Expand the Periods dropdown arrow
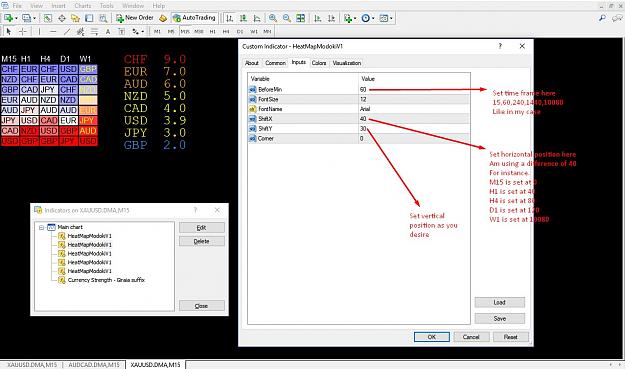This screenshot has width=625, height=369. [x=373, y=18]
